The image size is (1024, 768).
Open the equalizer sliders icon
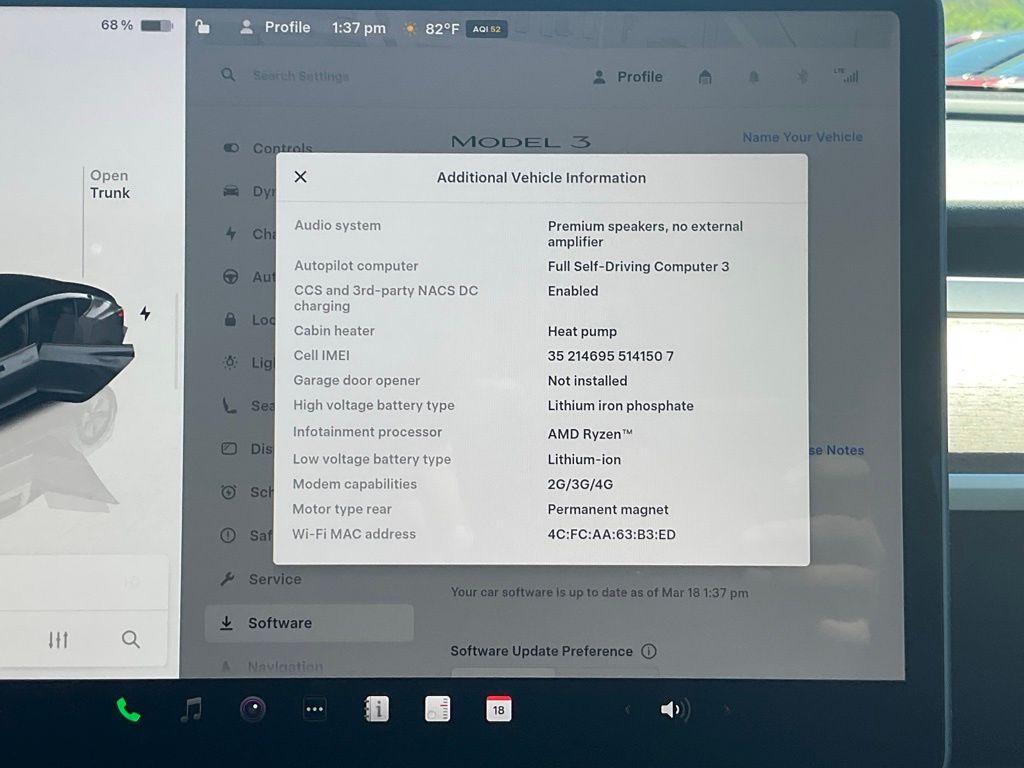pos(59,640)
